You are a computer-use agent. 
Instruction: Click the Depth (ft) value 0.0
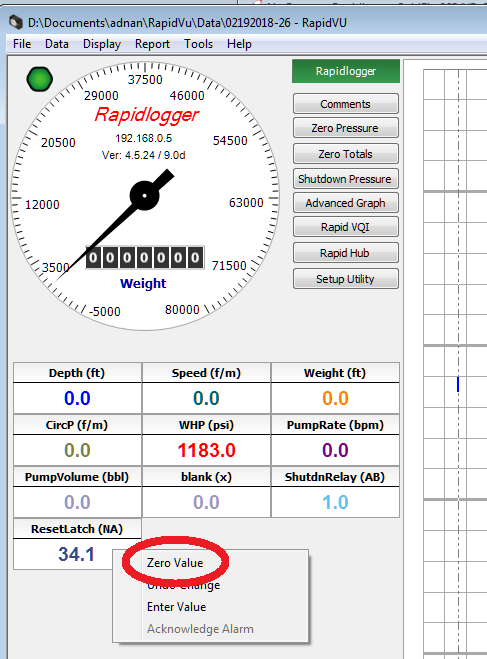(x=77, y=398)
